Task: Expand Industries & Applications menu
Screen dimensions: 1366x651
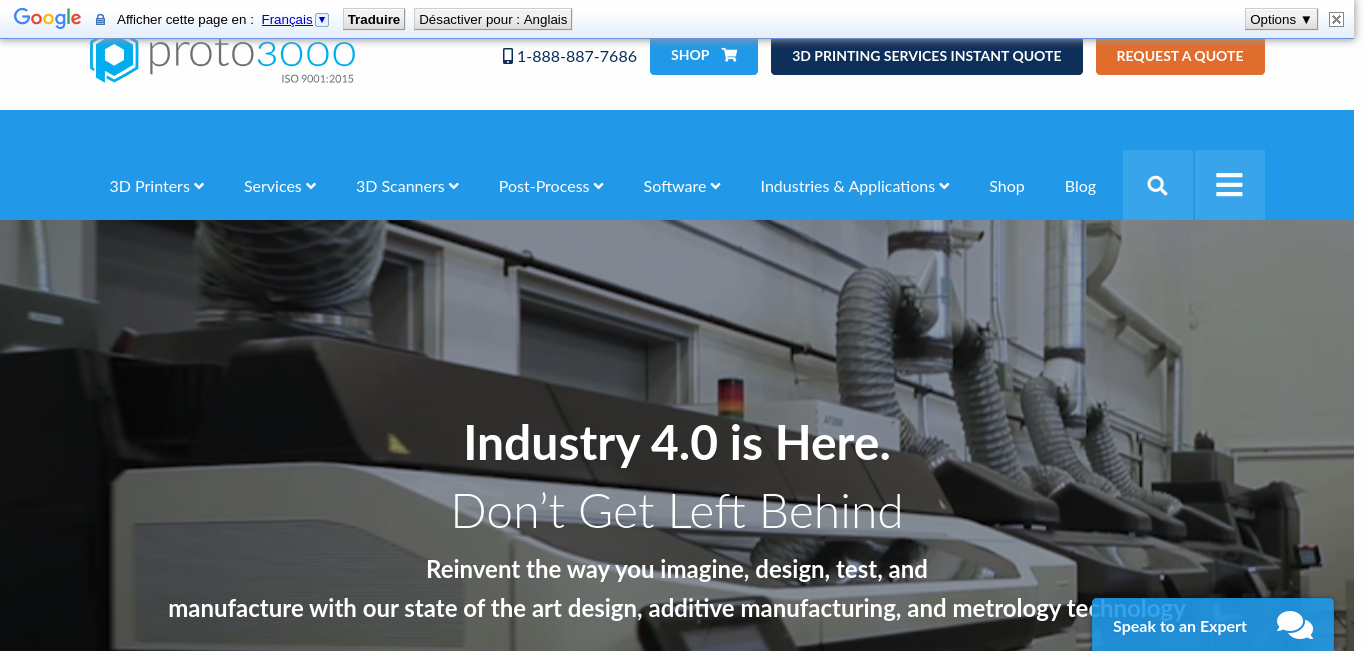Action: tap(854, 186)
